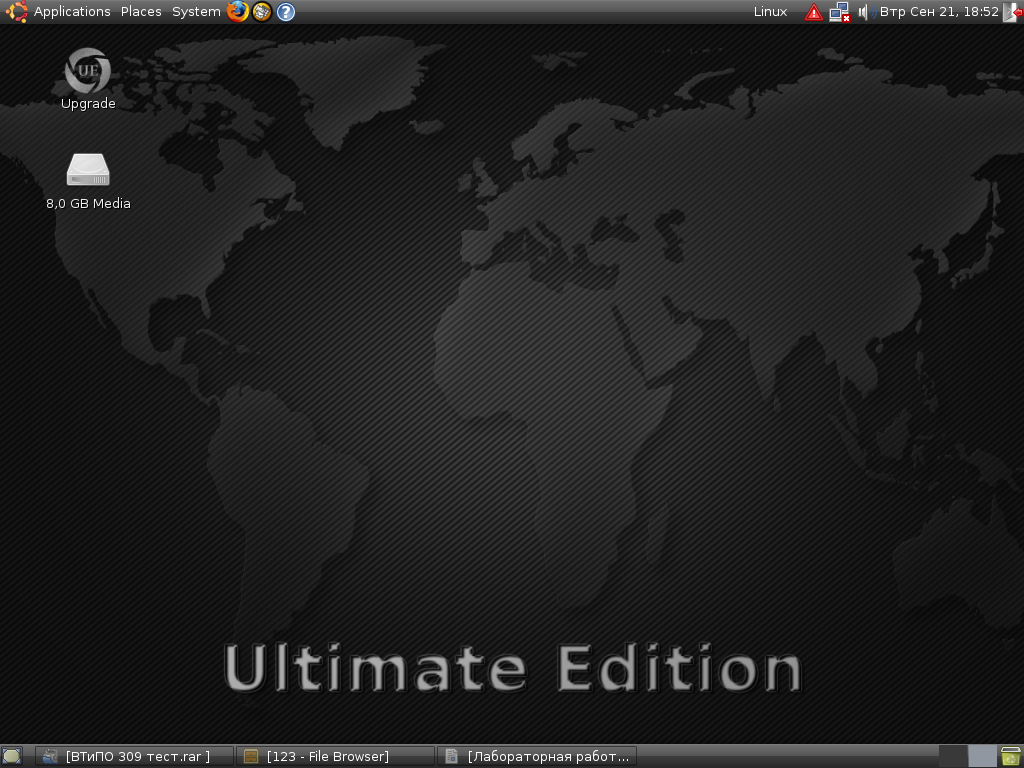The image size is (1024, 768).
Task: Select the 8,0 GB Media drive icon
Action: pos(88,181)
